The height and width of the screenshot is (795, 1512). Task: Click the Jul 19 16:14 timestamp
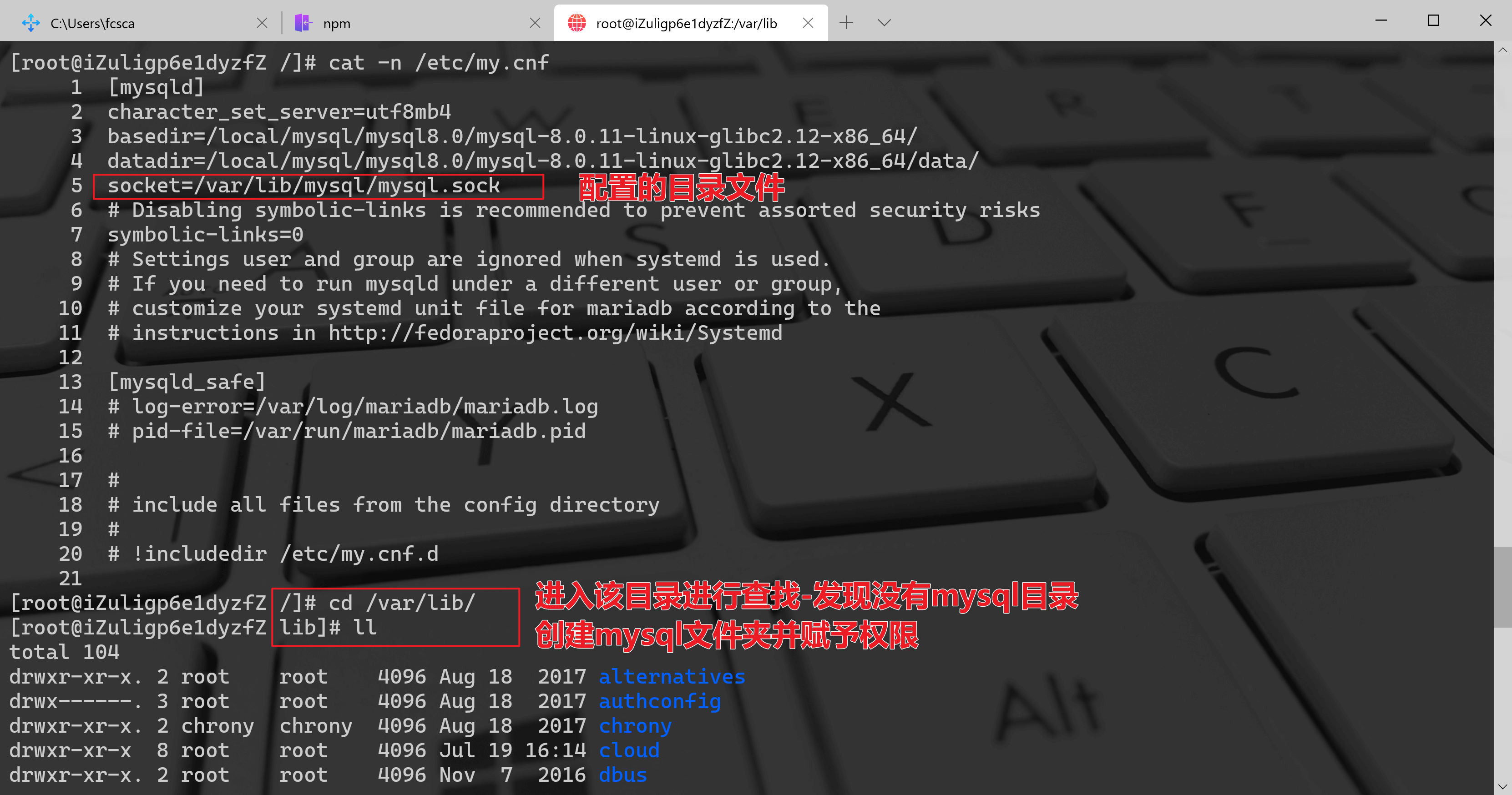pyautogui.click(x=512, y=751)
